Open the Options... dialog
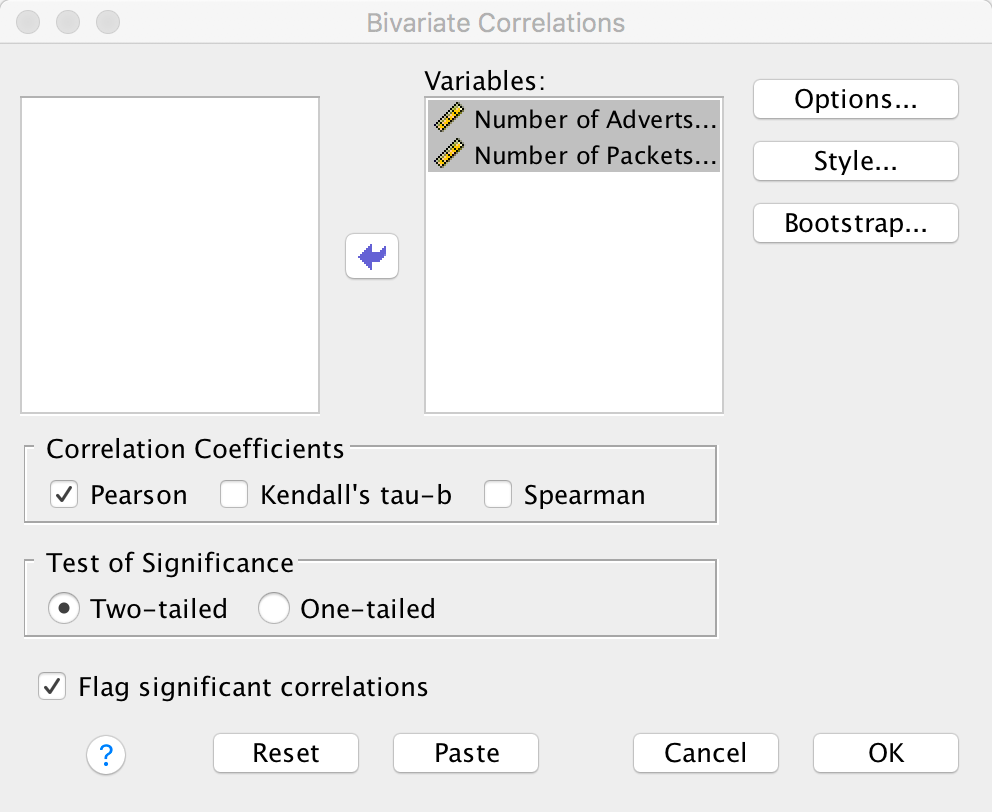992x812 pixels. coord(855,99)
